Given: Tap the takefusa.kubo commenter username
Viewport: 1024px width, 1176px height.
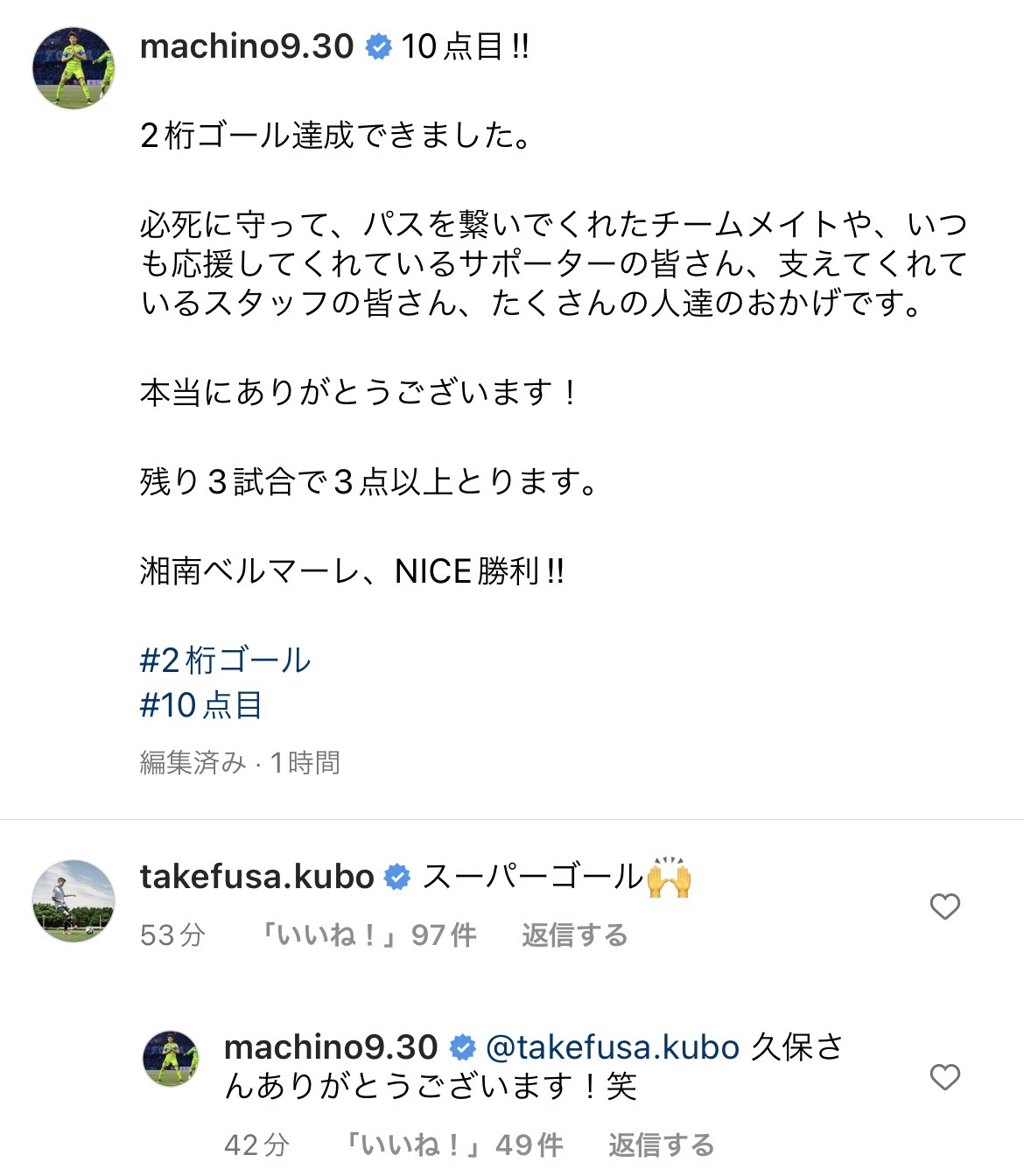Looking at the screenshot, I should coord(256,877).
